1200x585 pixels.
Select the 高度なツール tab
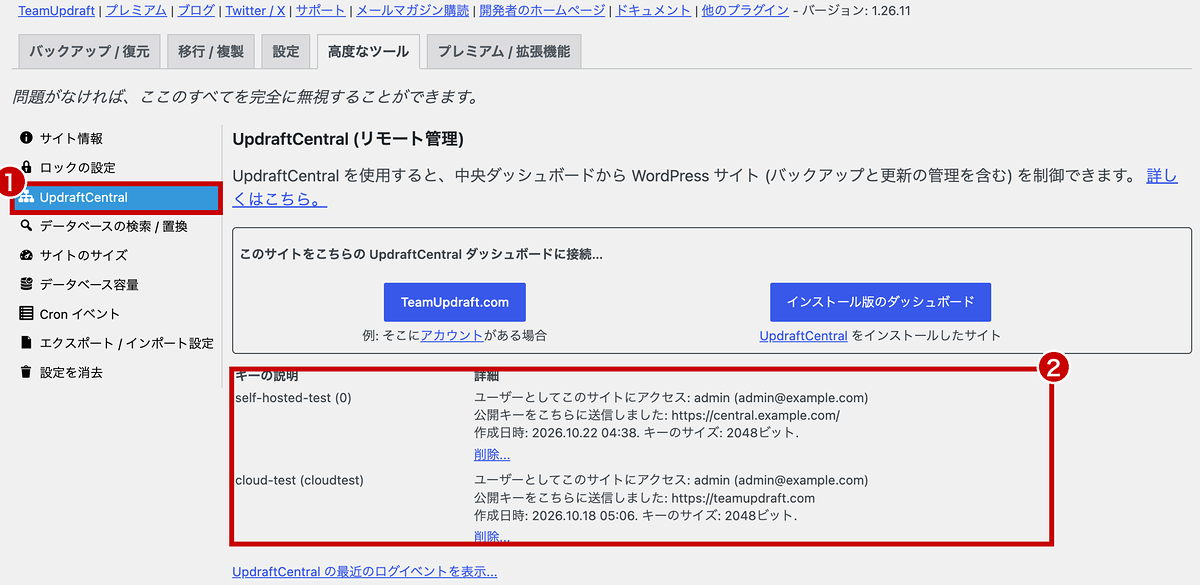(x=368, y=51)
